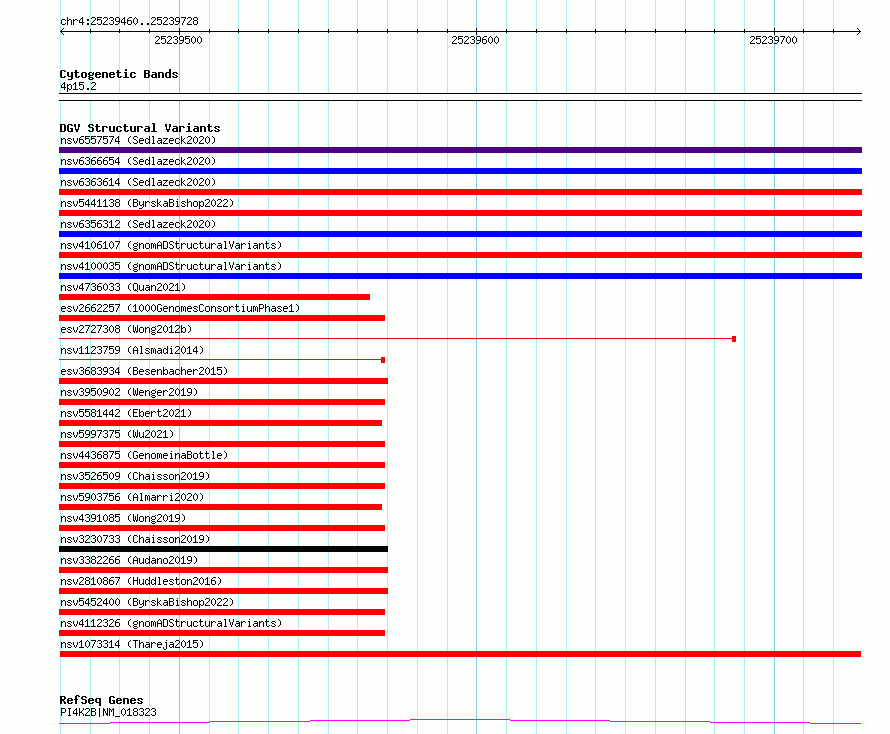This screenshot has height=734, width=890.
Task: Click the red bar of nsv5903756
Action: pyautogui.click(x=221, y=507)
